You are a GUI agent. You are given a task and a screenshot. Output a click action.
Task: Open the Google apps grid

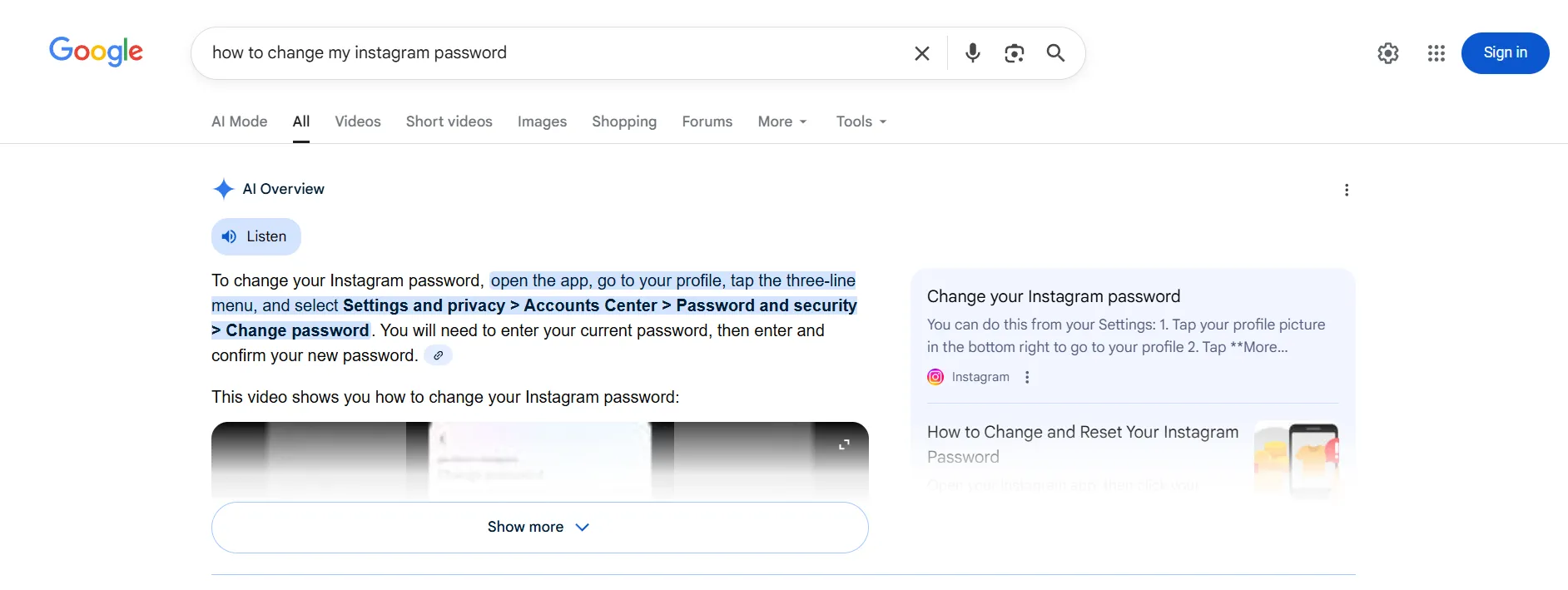(1436, 53)
